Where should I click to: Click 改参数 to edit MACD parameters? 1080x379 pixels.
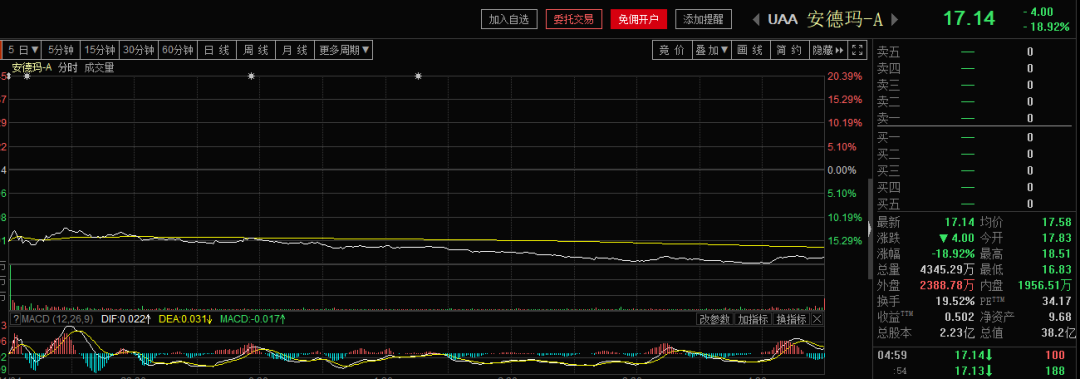click(x=714, y=319)
